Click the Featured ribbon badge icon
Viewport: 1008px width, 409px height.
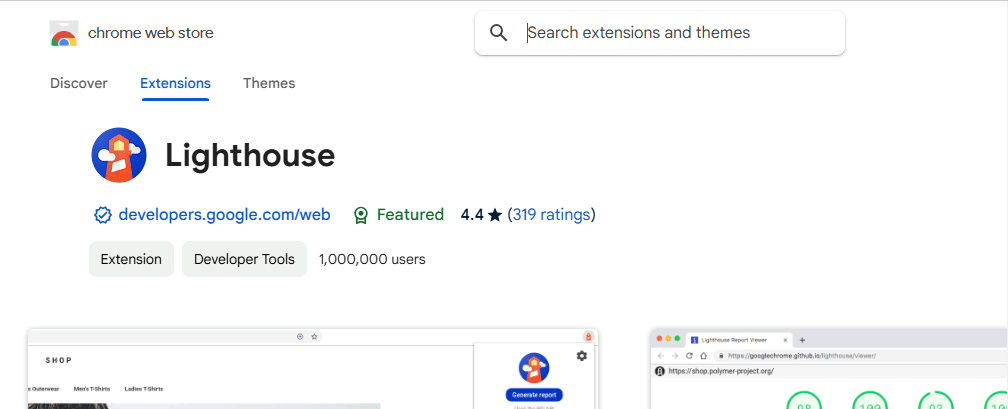pyautogui.click(x=361, y=215)
